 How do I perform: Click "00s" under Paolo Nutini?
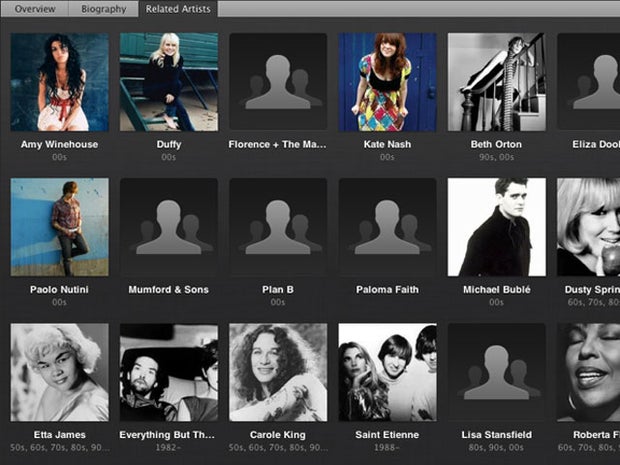point(59,302)
